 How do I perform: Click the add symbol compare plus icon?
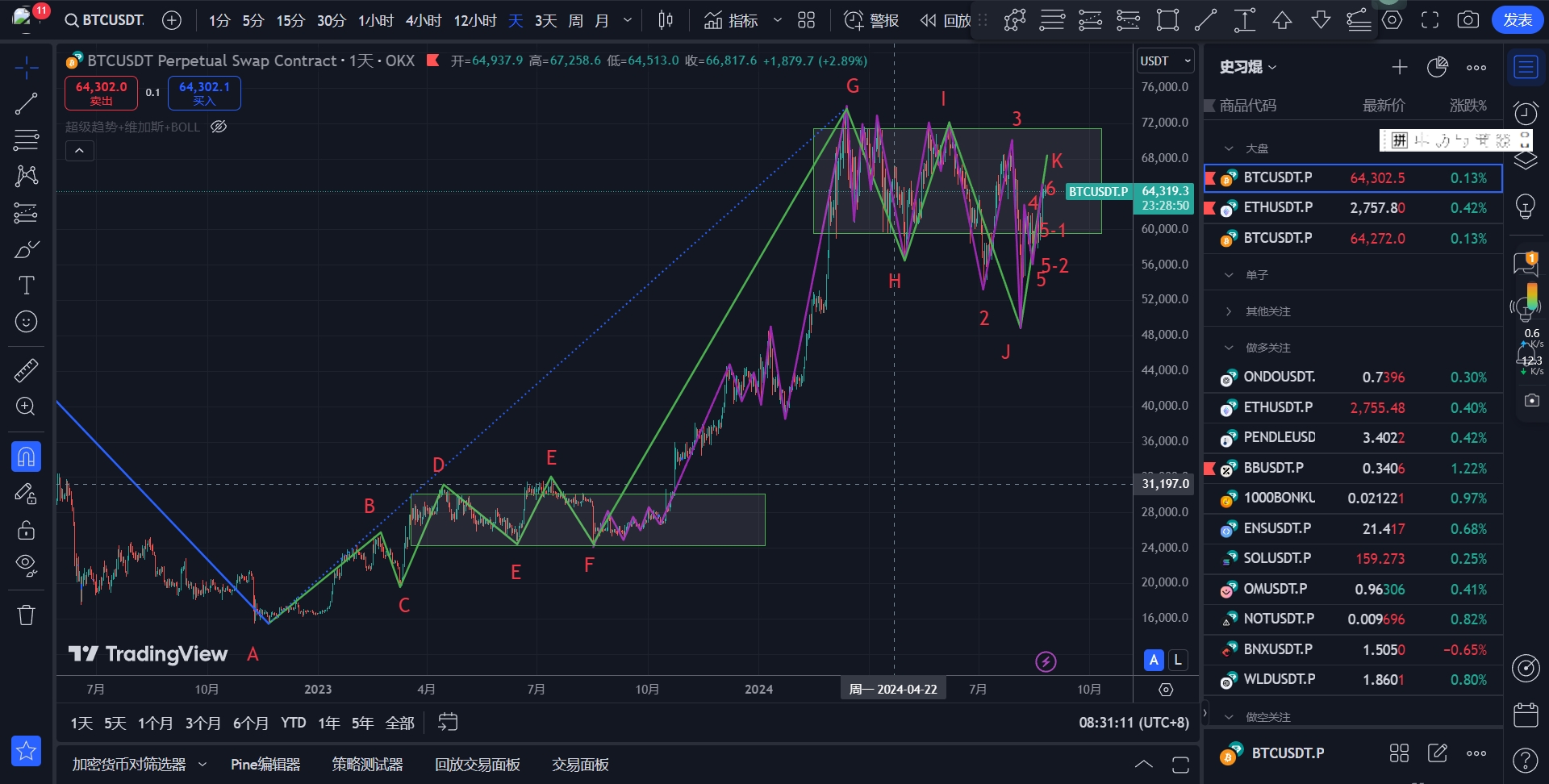(x=172, y=20)
